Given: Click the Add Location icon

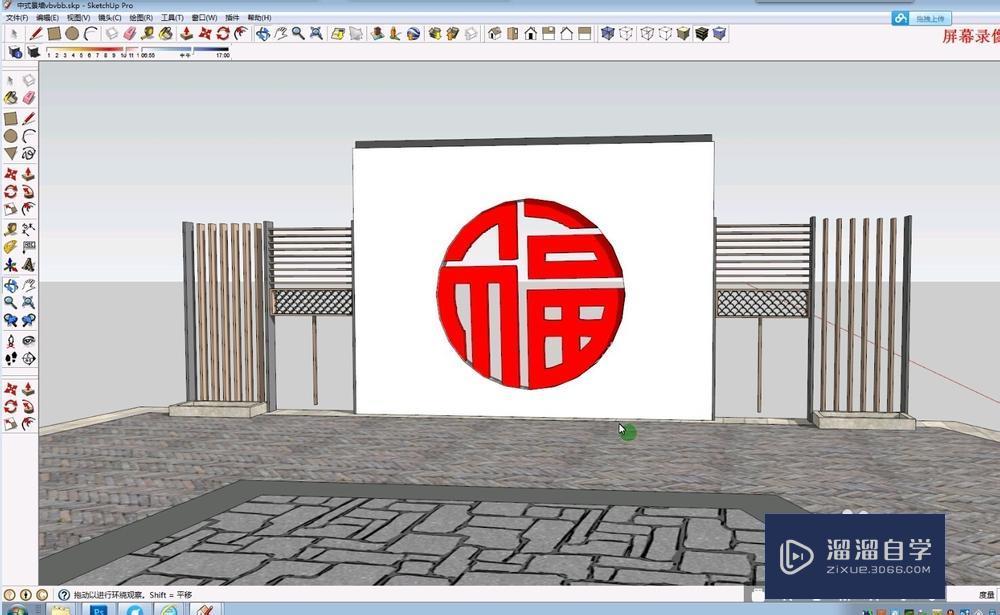Looking at the screenshot, I should coord(337,33).
